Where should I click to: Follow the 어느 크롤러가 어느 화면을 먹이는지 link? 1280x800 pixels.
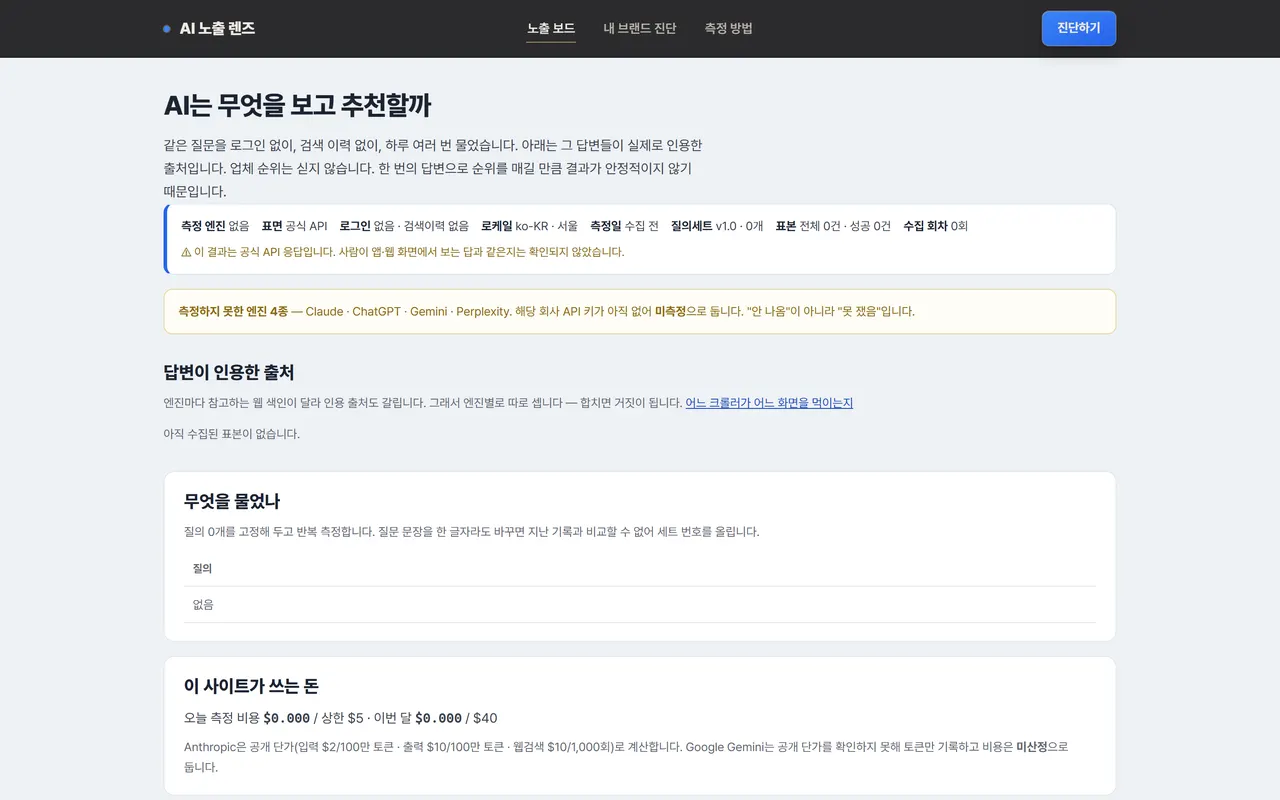coord(769,403)
